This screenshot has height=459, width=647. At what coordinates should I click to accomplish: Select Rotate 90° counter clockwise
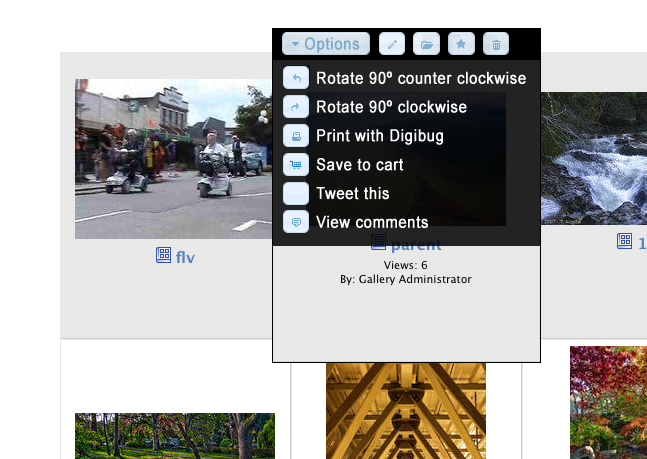[x=421, y=78]
